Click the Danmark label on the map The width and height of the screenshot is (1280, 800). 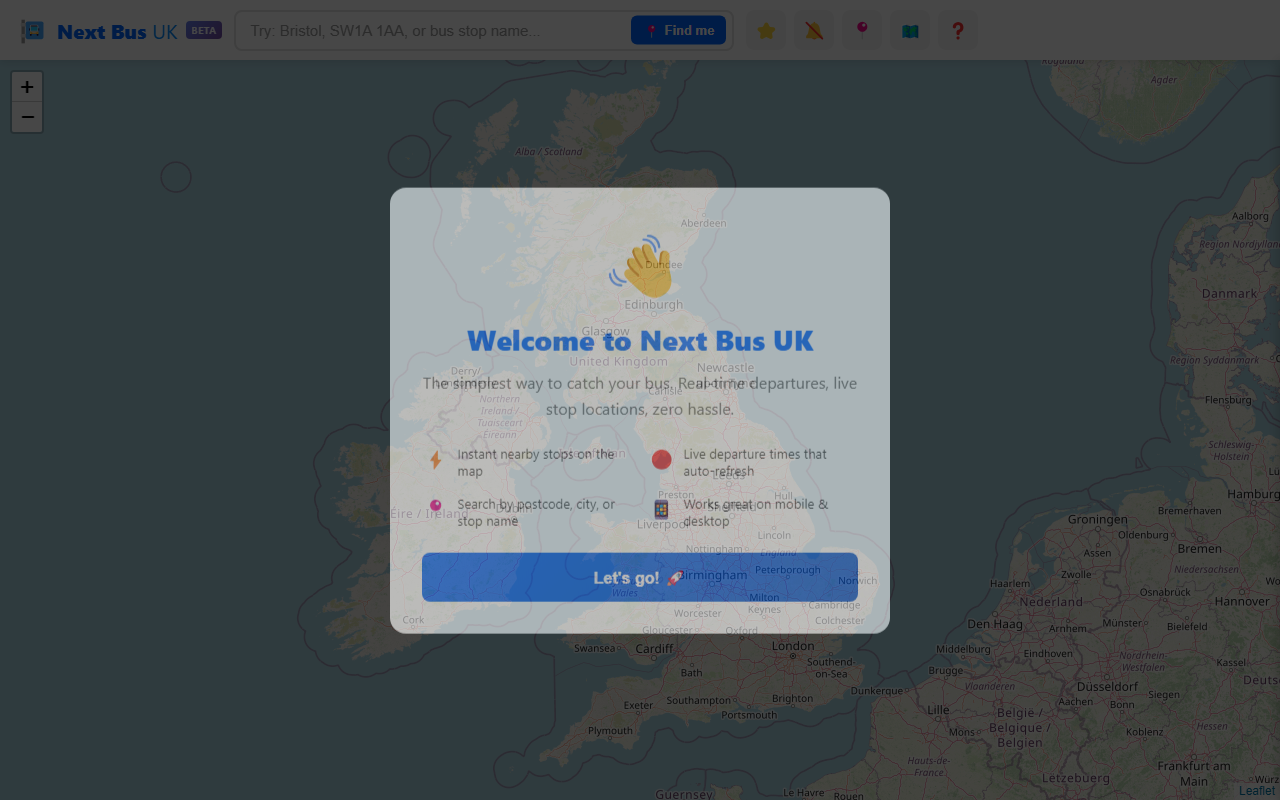(1229, 293)
